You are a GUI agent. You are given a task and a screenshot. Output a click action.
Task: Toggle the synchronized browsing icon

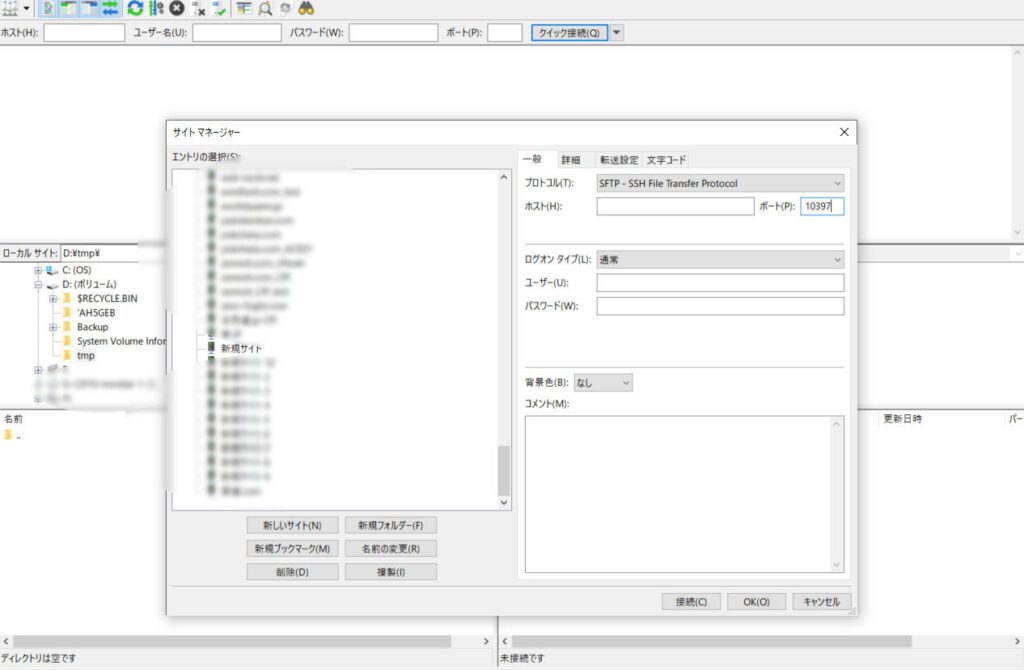[285, 8]
